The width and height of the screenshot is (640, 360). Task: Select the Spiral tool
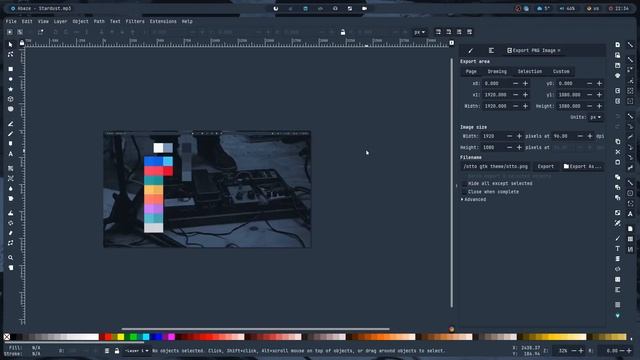point(11,109)
